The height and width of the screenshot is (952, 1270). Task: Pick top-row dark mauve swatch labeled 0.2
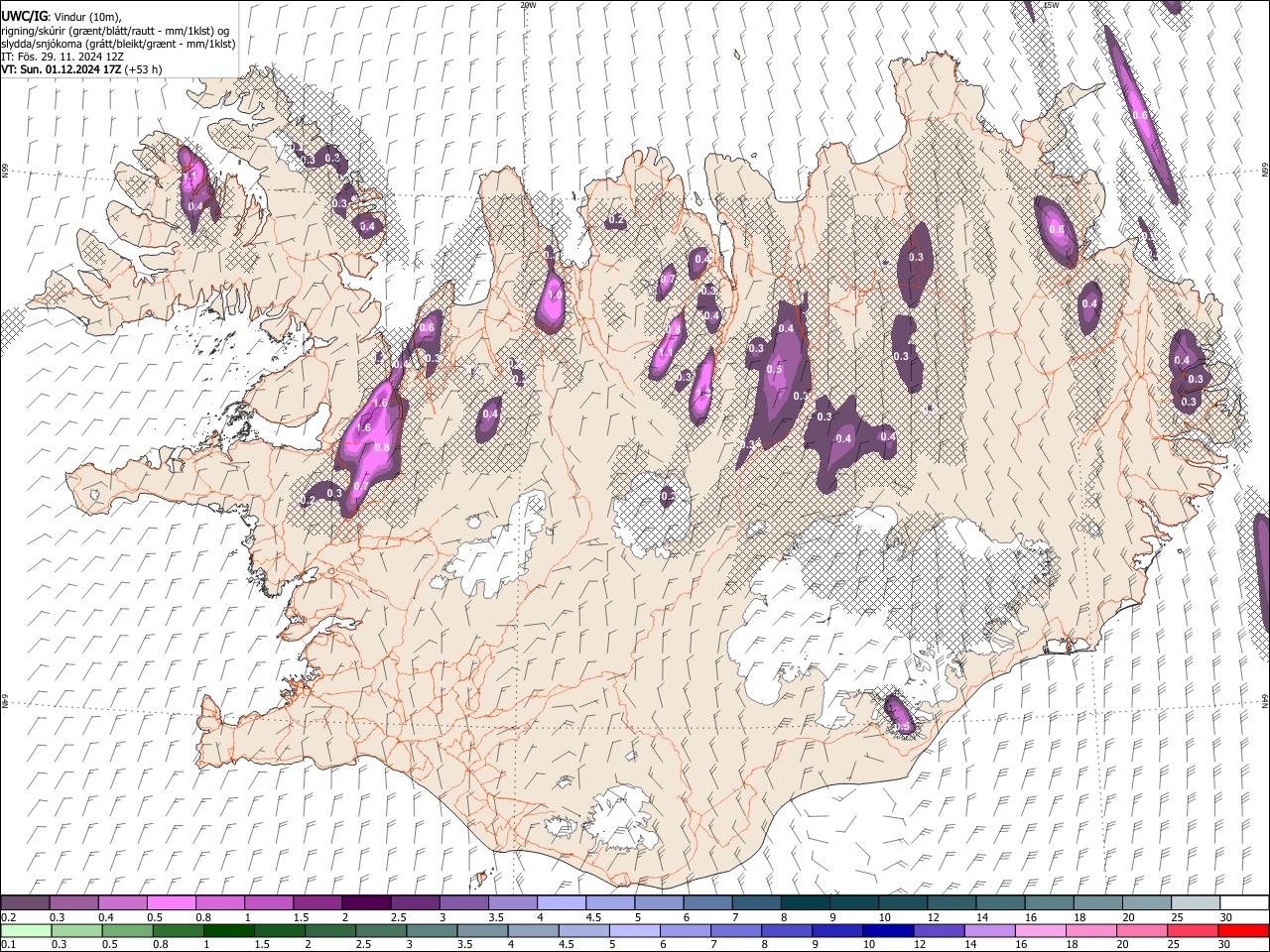(26, 902)
